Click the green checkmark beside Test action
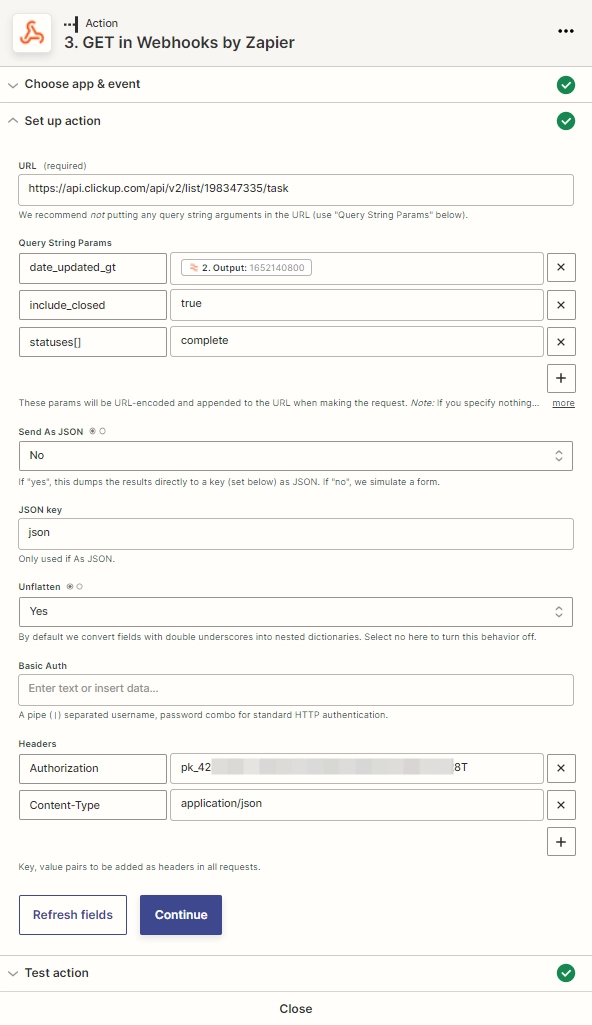592x1025 pixels. click(566, 973)
